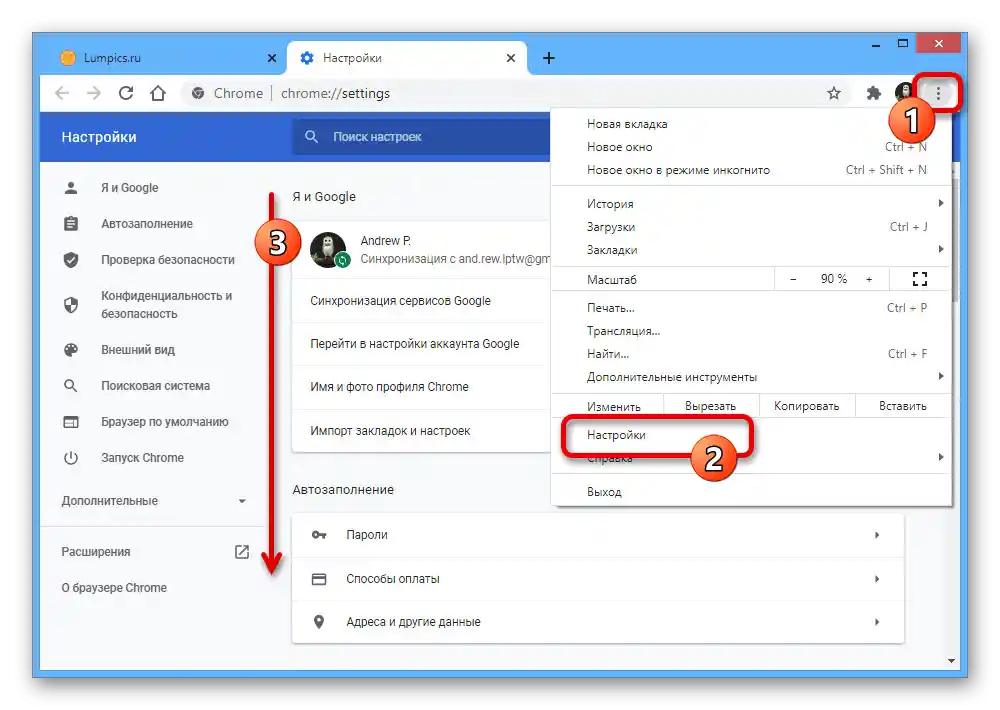Image resolution: width=1000 pixels, height=710 pixels.
Task: Choose Найти... from the menu
Action: coord(752,354)
